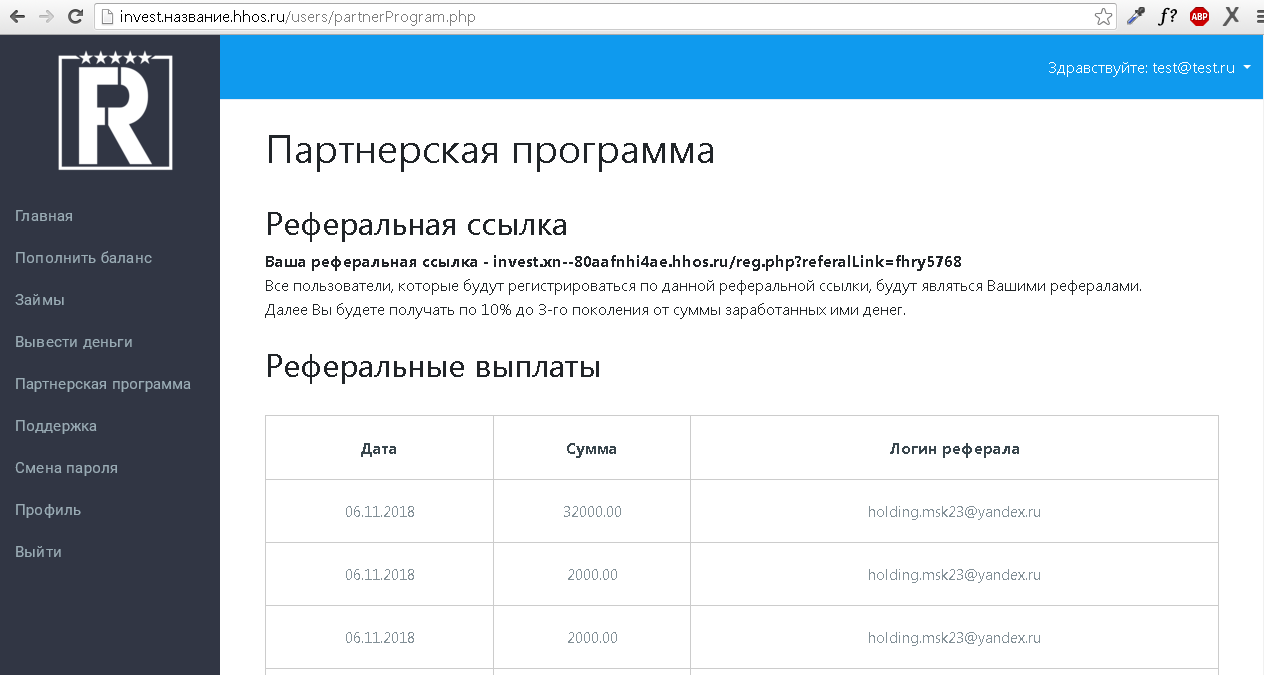Viewport: 1264px width, 675px height.
Task: Click the Логин реферала column header
Action: tap(954, 448)
